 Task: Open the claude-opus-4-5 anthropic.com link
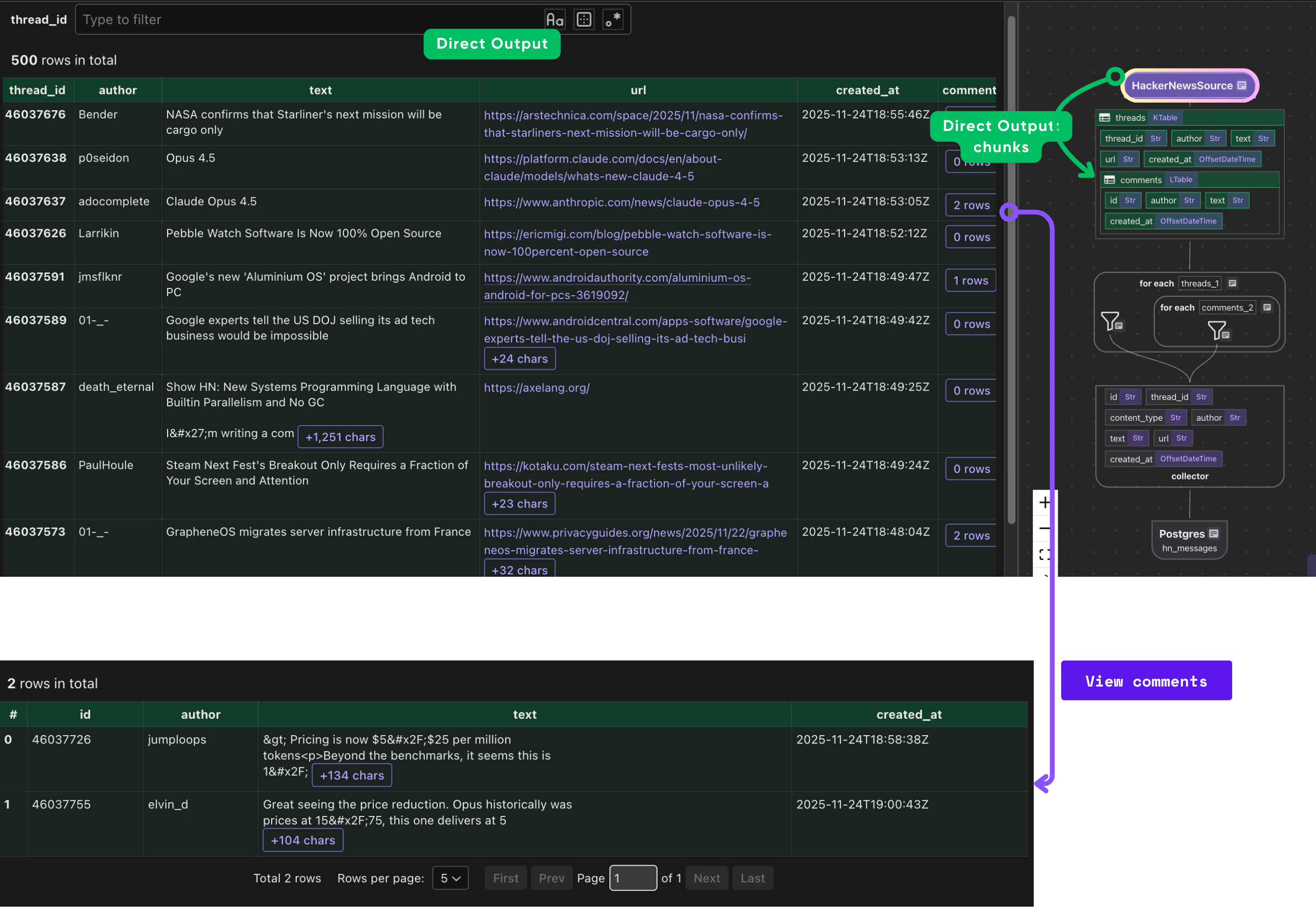621,202
